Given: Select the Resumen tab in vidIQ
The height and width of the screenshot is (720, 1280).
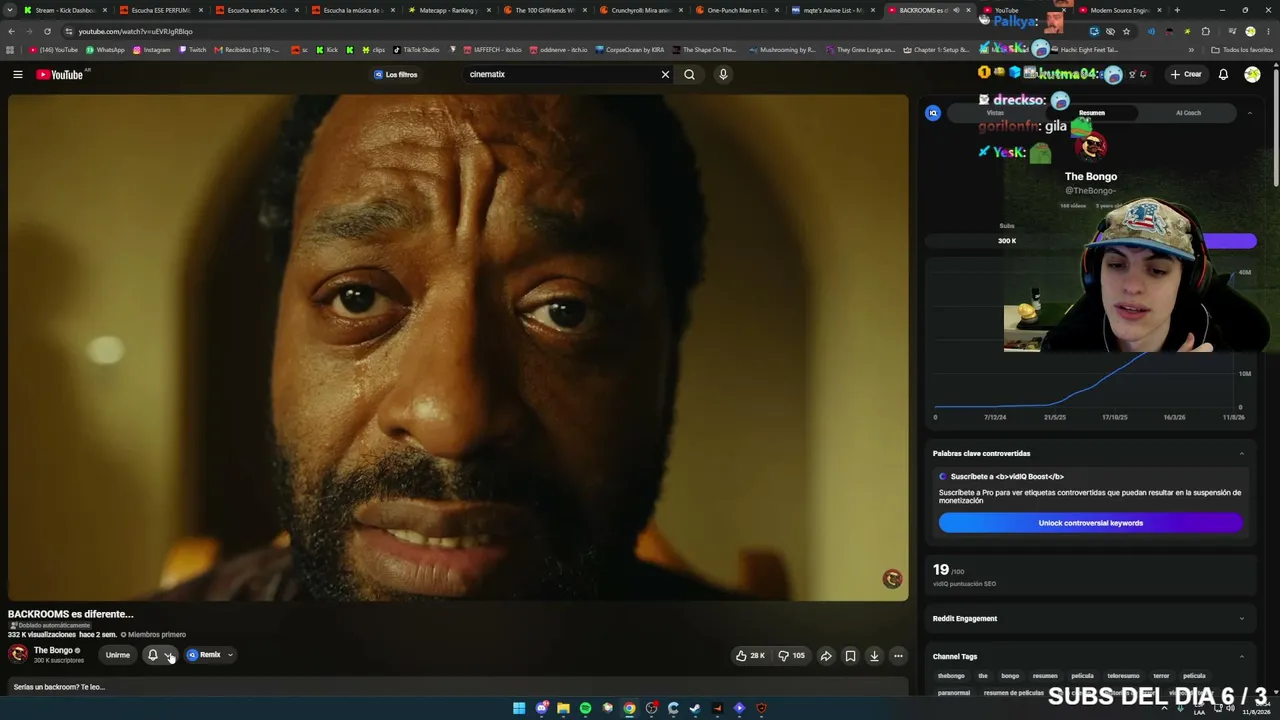Looking at the screenshot, I should 1091,113.
